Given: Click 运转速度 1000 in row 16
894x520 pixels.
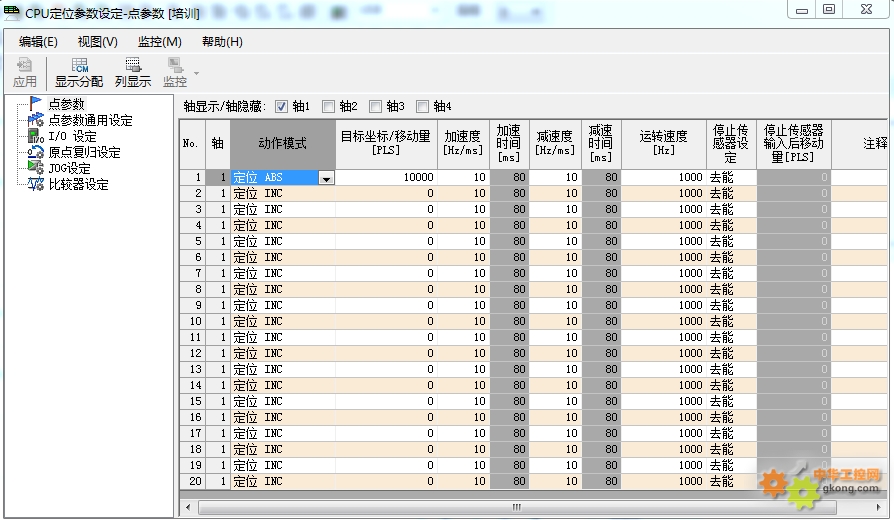Looking at the screenshot, I should [664, 417].
